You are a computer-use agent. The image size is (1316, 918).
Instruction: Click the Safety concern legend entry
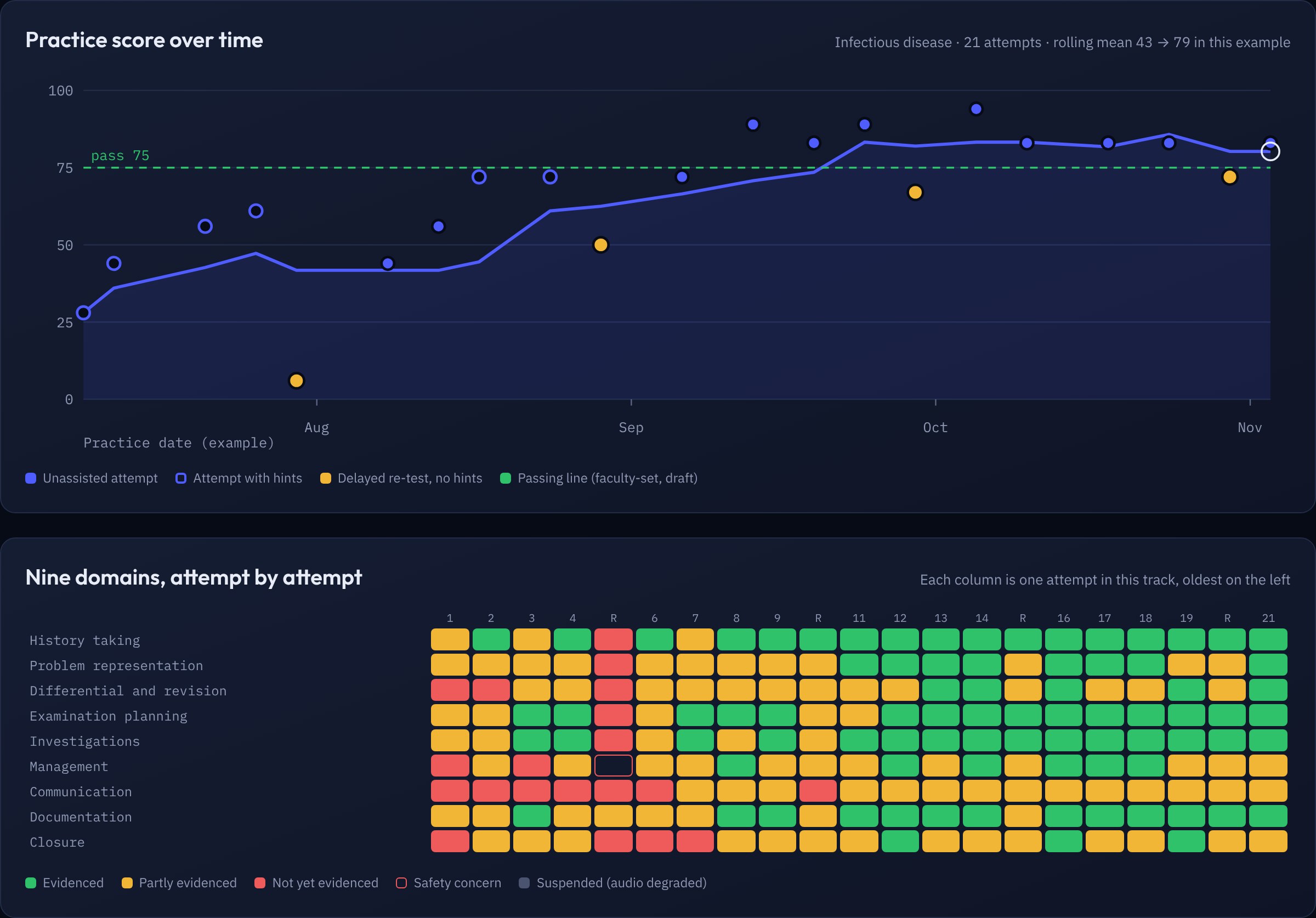[x=449, y=882]
